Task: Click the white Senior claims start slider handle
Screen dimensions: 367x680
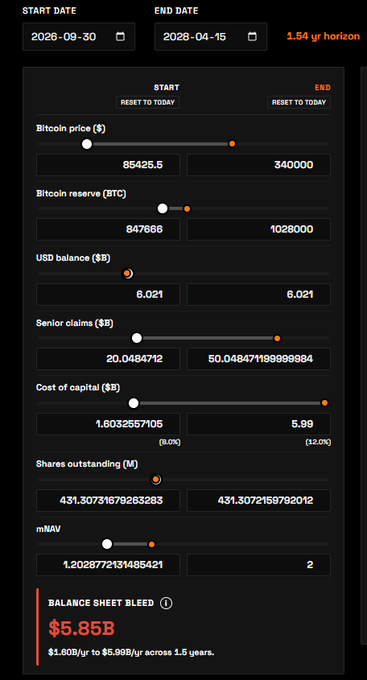Action: tap(137, 338)
